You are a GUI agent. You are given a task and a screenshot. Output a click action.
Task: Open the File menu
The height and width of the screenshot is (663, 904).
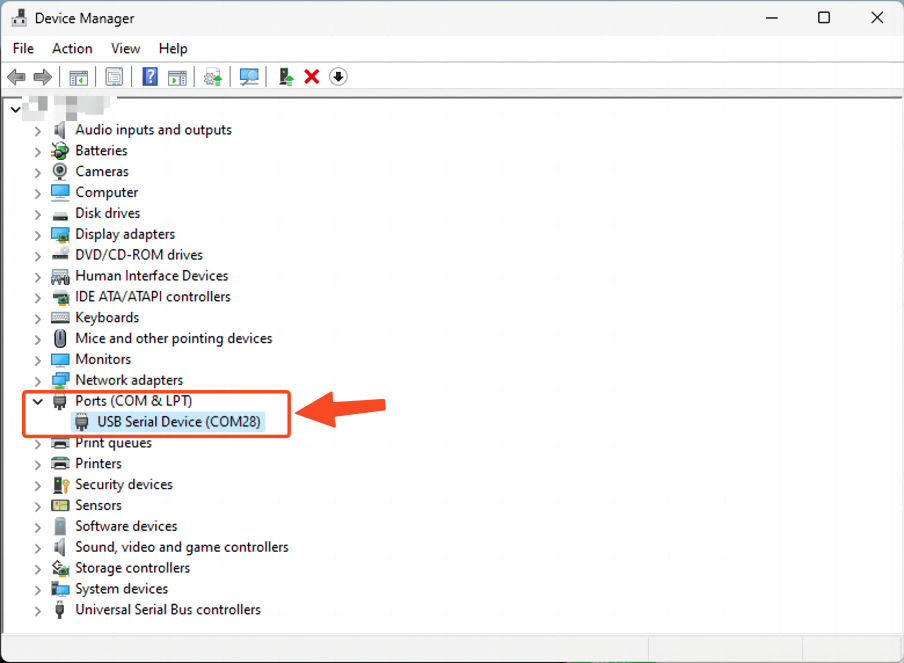point(23,48)
